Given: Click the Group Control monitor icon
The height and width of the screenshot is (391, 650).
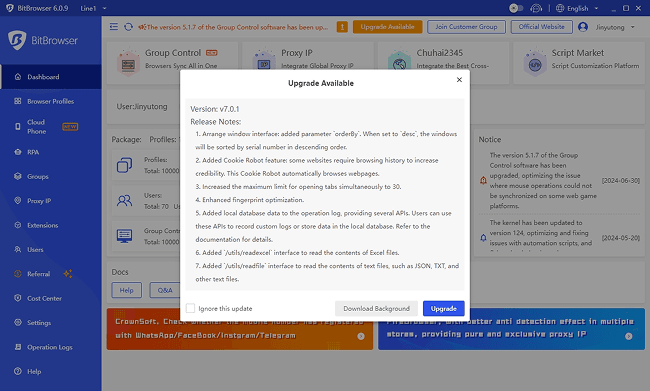Looking at the screenshot, I should click(x=124, y=236).
